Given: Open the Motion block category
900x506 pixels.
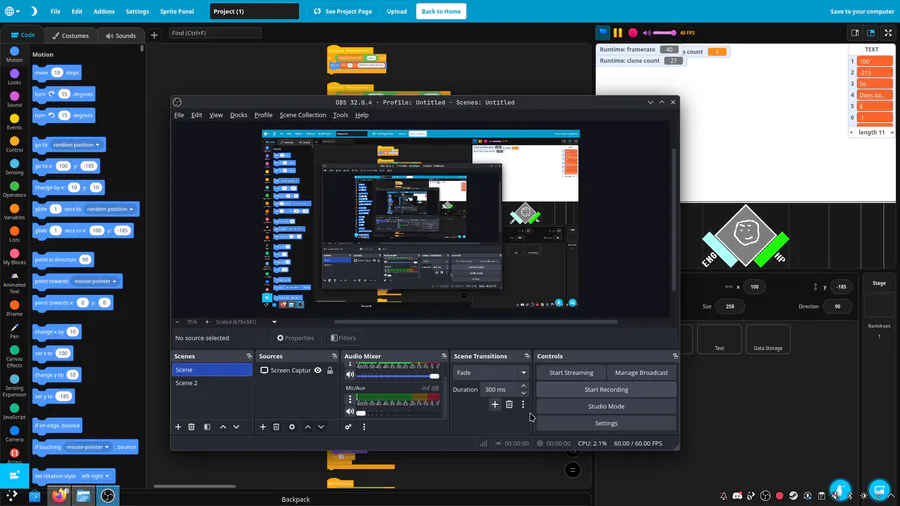Looking at the screenshot, I should tap(14, 55).
